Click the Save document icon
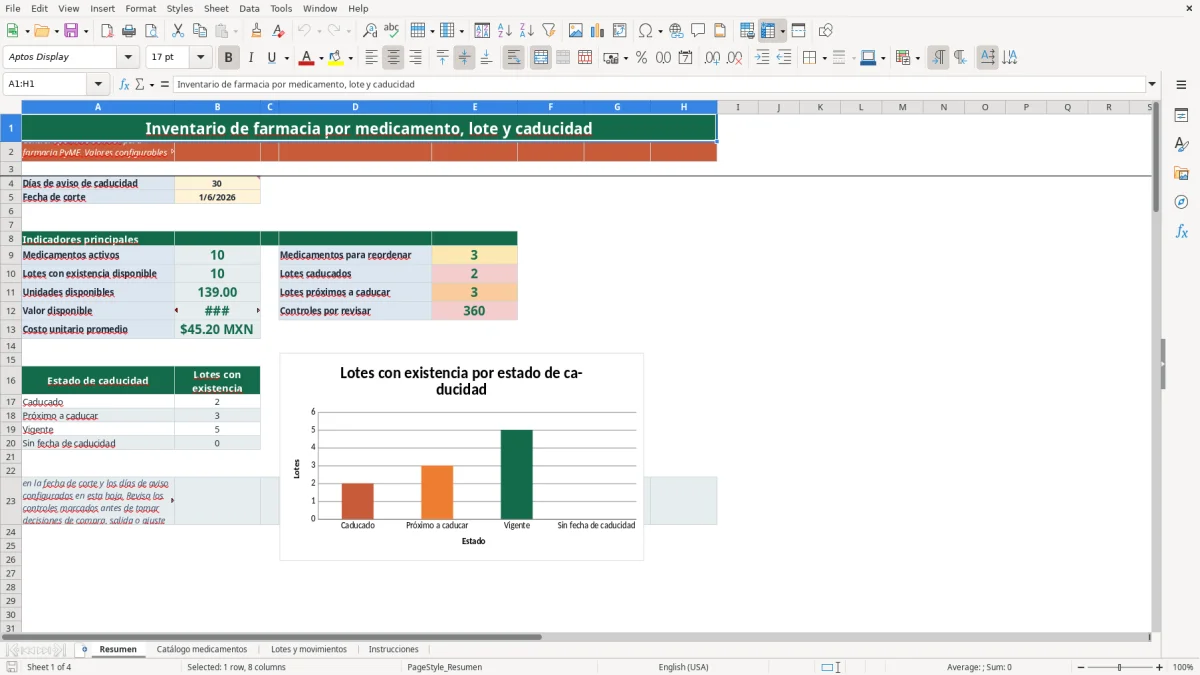 point(71,31)
